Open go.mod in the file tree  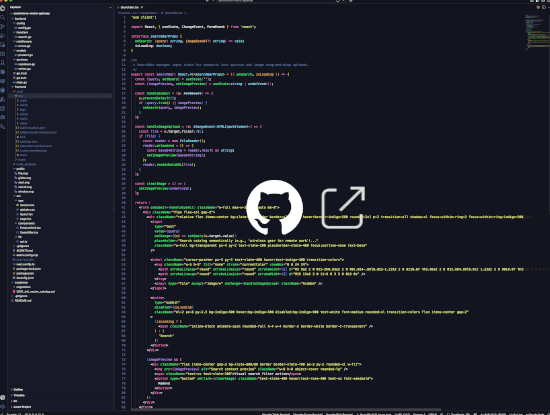[21, 73]
